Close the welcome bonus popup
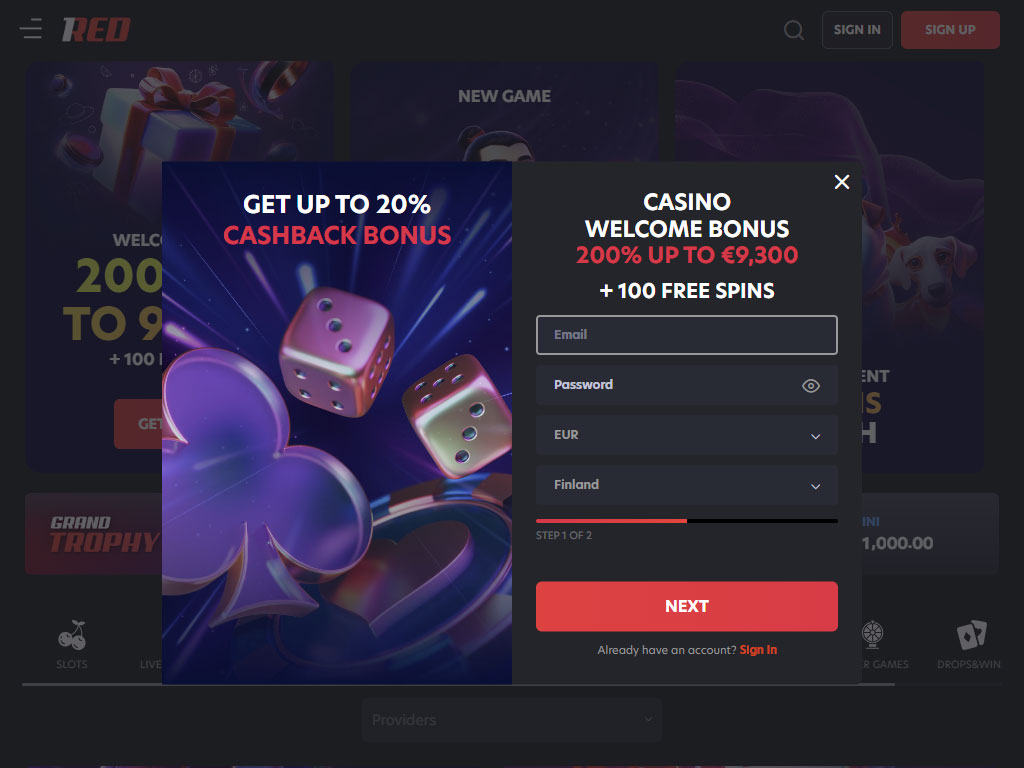The width and height of the screenshot is (1024, 768). point(842,182)
